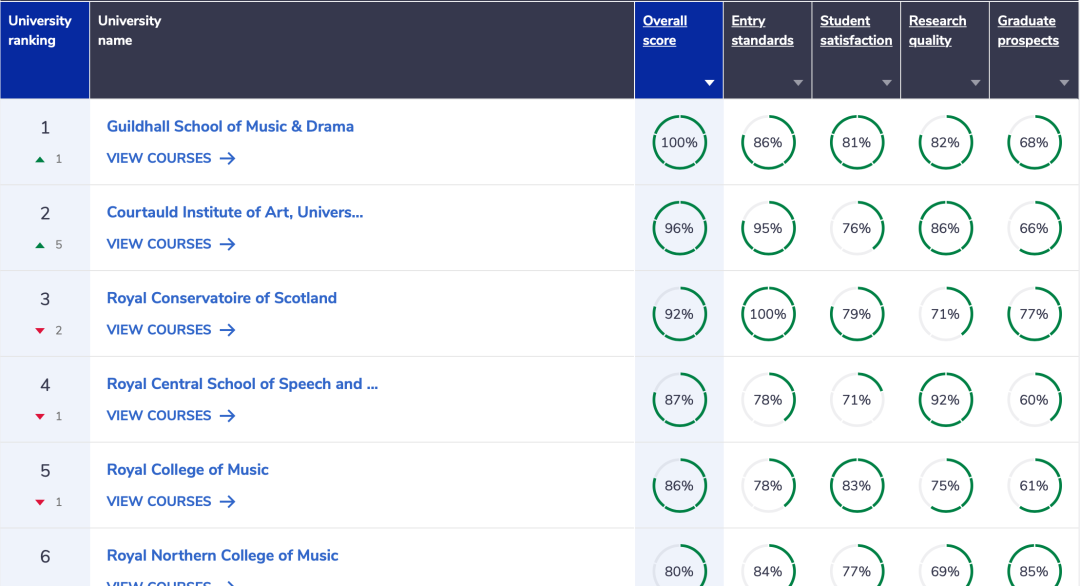Click Royal Central 71% student satisfaction circle
This screenshot has height=586, width=1080.
pos(857,399)
